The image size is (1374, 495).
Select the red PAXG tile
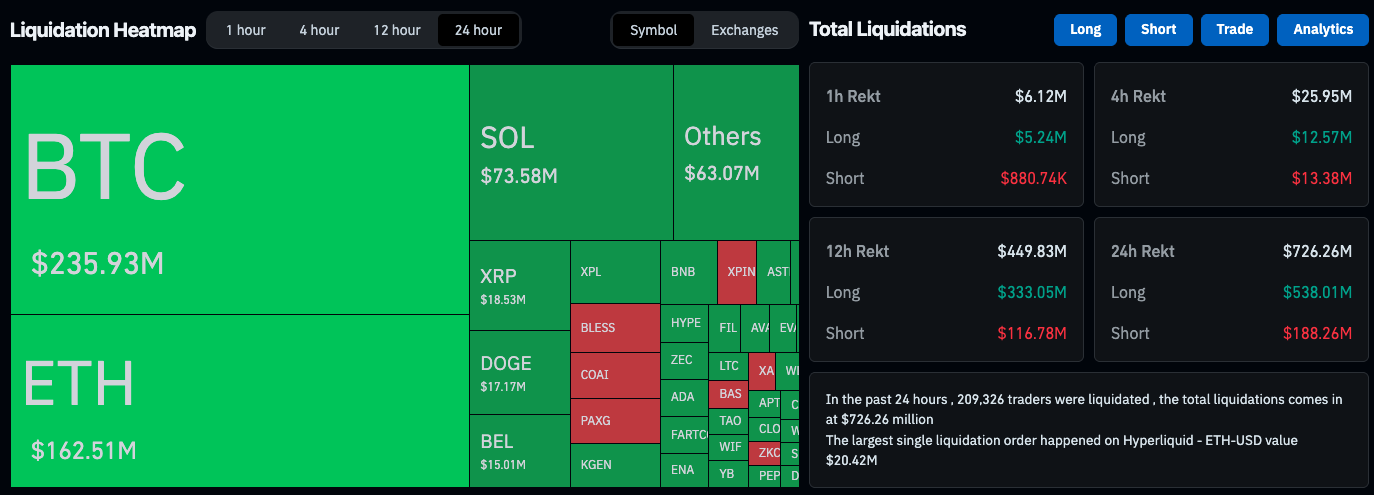click(615, 421)
